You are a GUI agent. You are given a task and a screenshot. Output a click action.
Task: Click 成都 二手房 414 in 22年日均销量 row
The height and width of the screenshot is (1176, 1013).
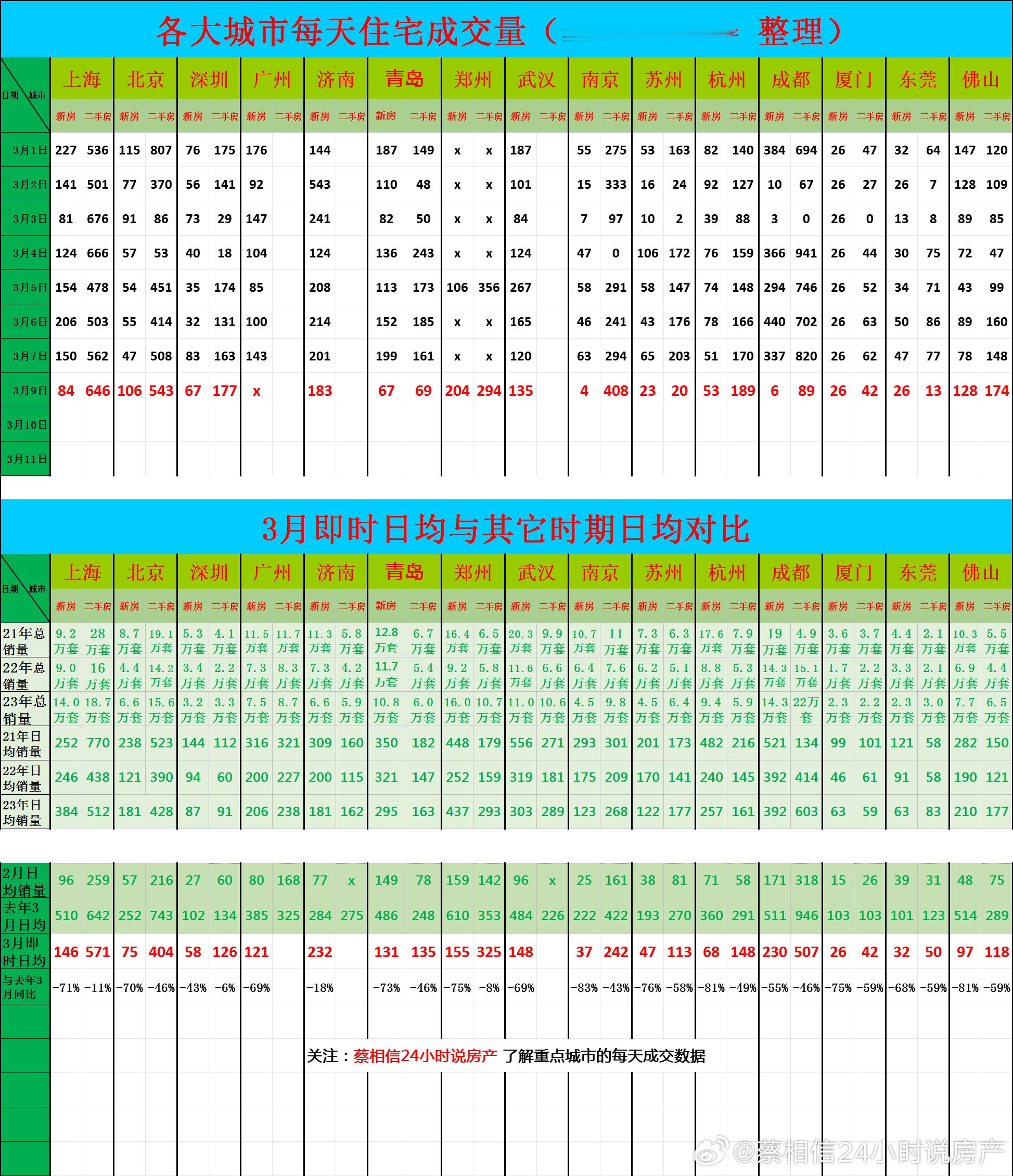pos(806,777)
